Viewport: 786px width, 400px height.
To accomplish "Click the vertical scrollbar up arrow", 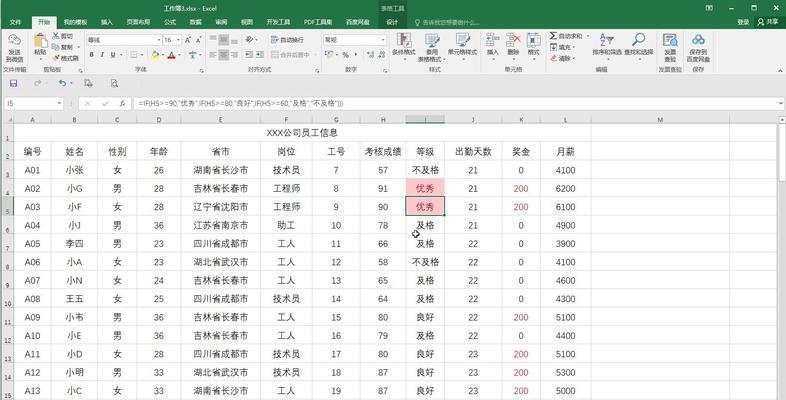I will 781,119.
